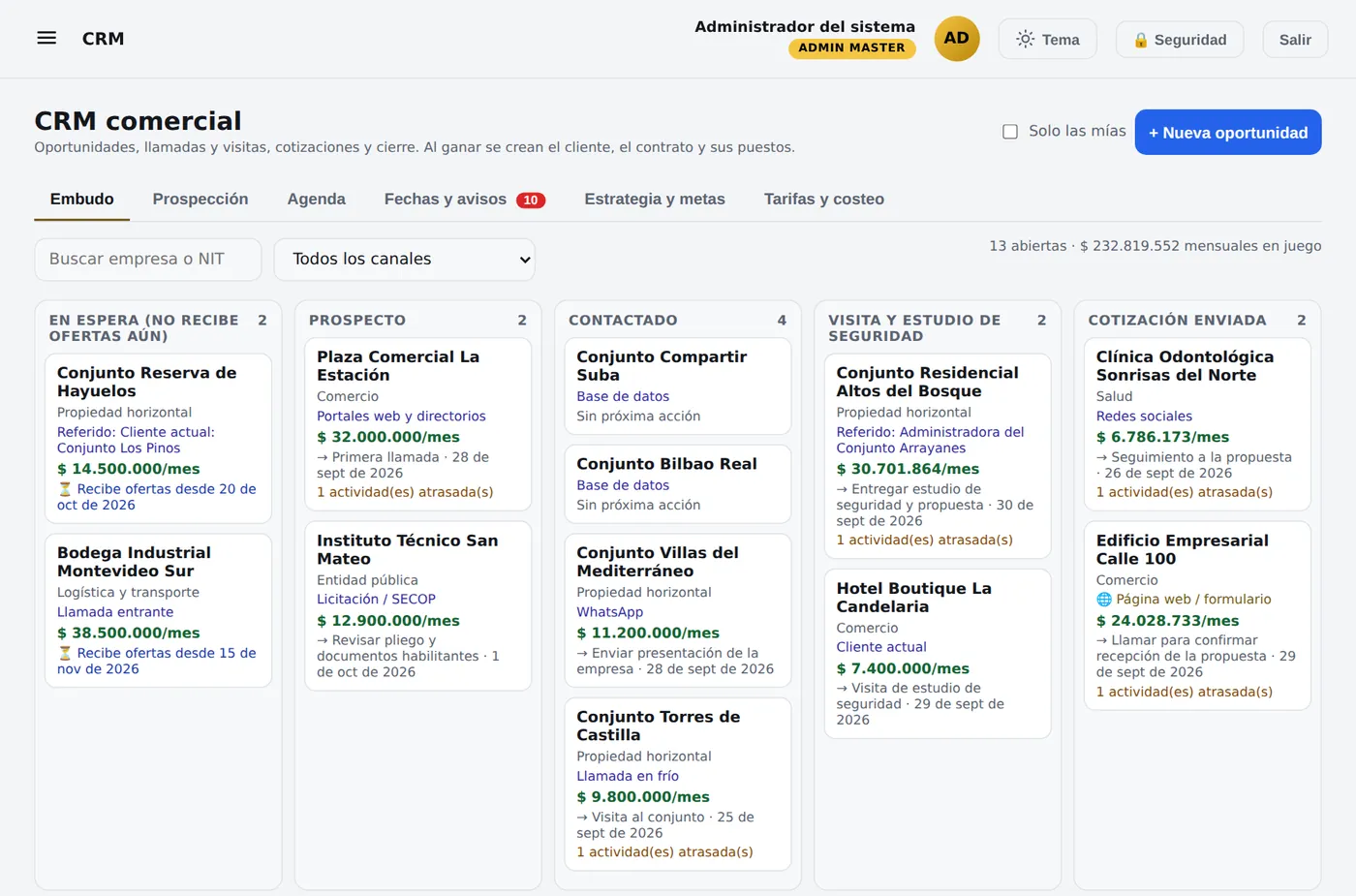The width and height of the screenshot is (1356, 896).
Task: Click the AD user avatar
Action: pyautogui.click(x=957, y=39)
